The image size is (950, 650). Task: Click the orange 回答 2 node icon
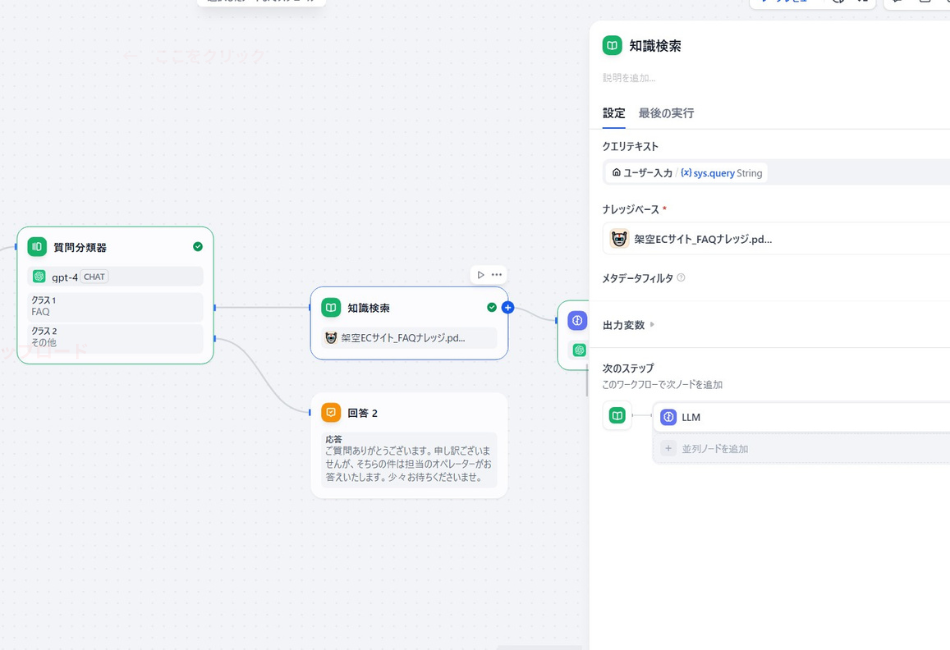pyautogui.click(x=331, y=412)
